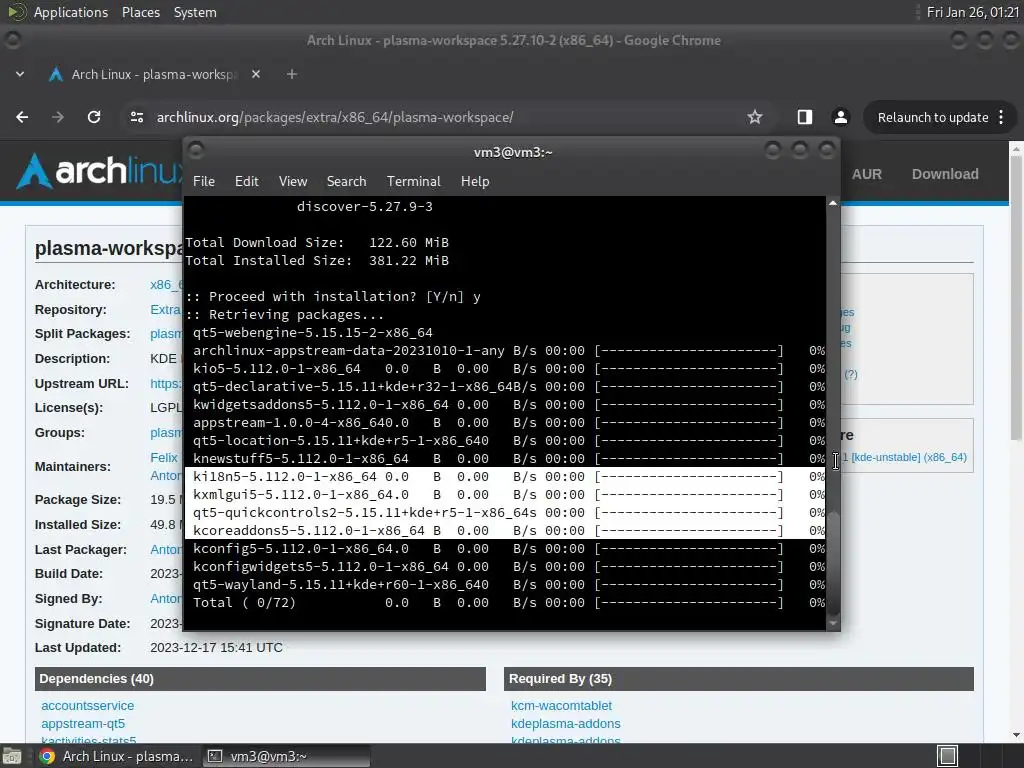Open Chrome three-dot menu

click(x=1001, y=117)
